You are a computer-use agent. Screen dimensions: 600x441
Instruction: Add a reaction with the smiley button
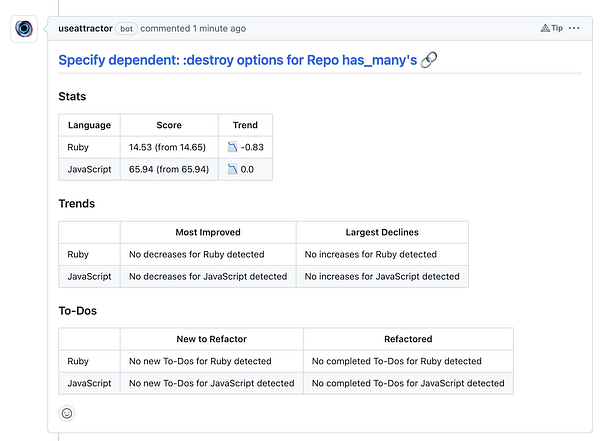68,413
